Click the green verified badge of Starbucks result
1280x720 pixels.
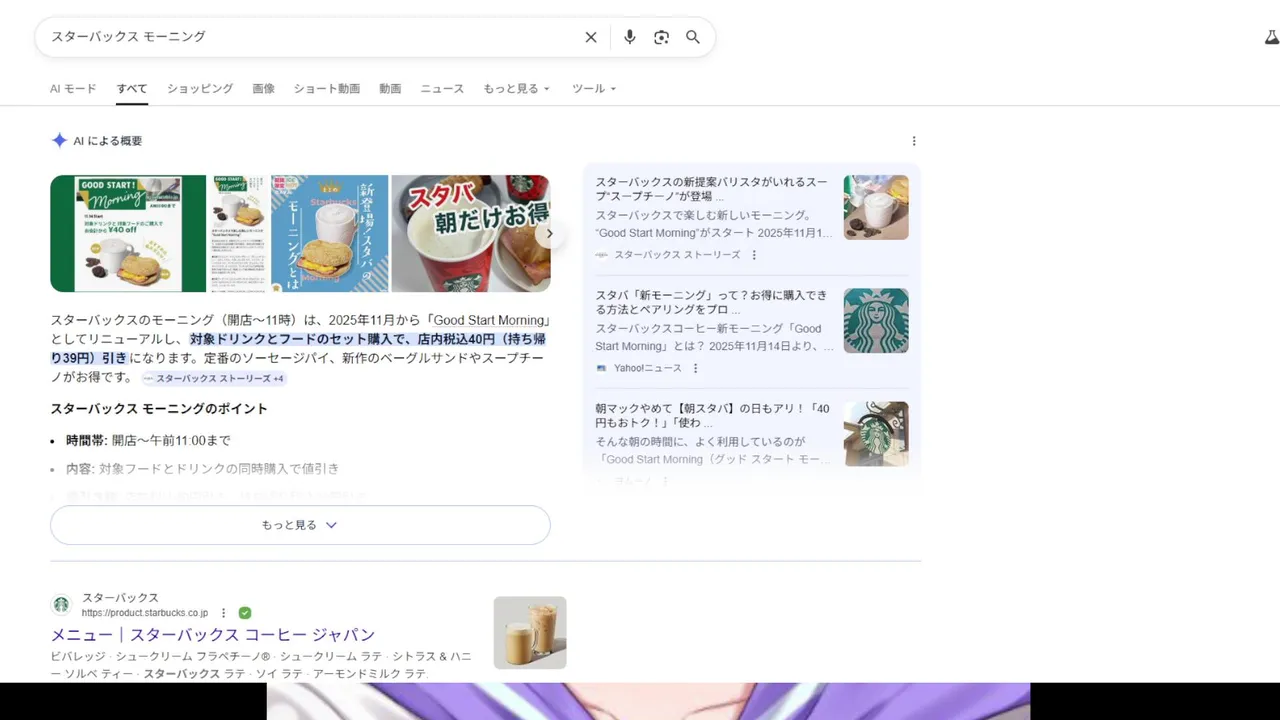pyautogui.click(x=245, y=613)
